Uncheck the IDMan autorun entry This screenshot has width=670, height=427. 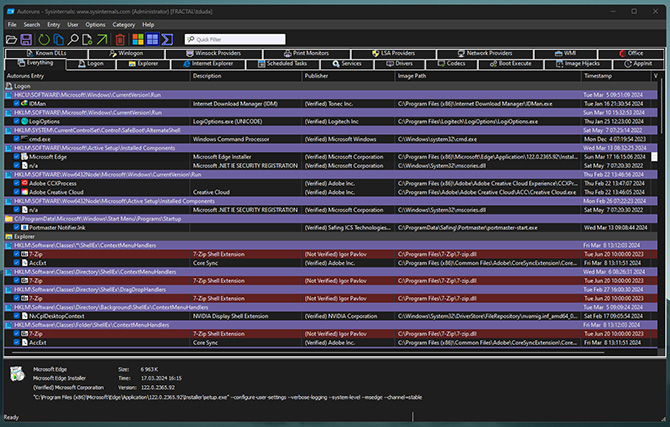click(x=16, y=103)
